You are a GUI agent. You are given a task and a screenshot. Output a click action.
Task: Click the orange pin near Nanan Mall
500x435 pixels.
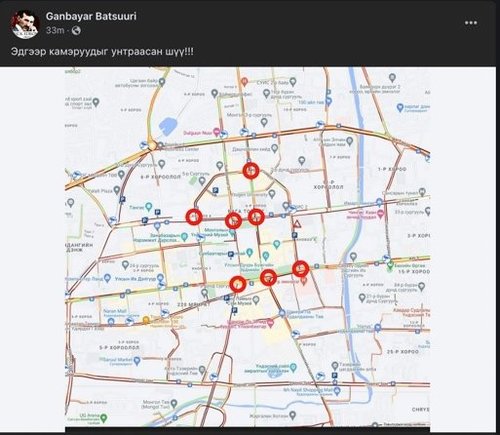click(x=146, y=320)
